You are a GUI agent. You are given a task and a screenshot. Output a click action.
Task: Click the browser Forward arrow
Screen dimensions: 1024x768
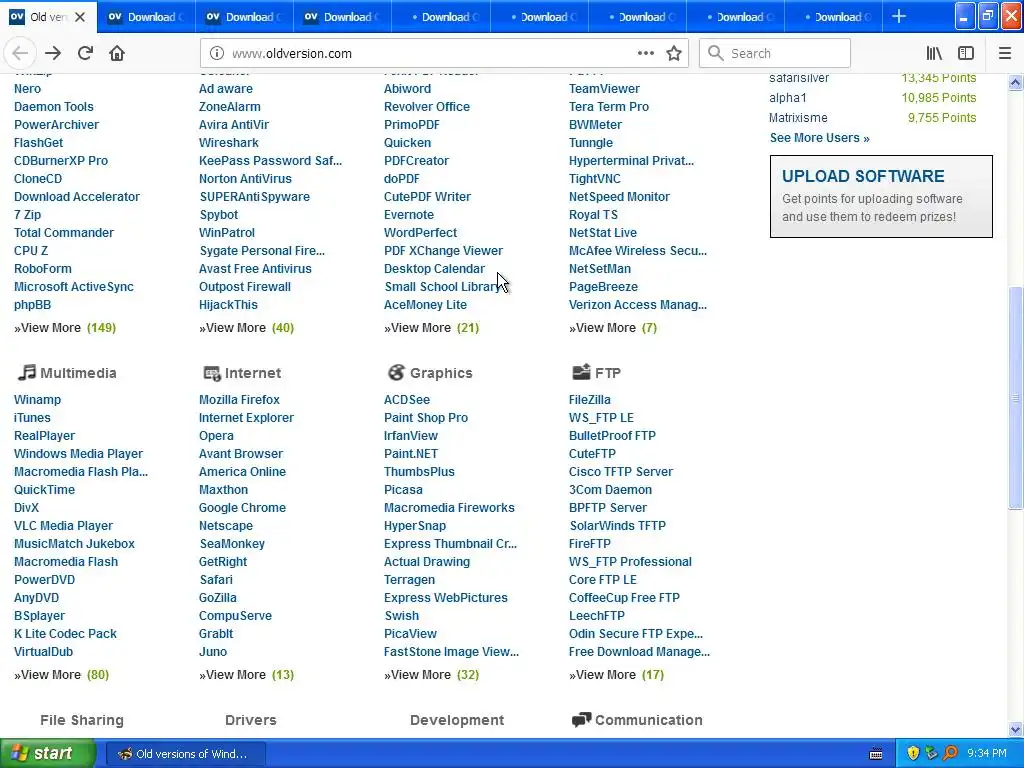[x=53, y=54]
